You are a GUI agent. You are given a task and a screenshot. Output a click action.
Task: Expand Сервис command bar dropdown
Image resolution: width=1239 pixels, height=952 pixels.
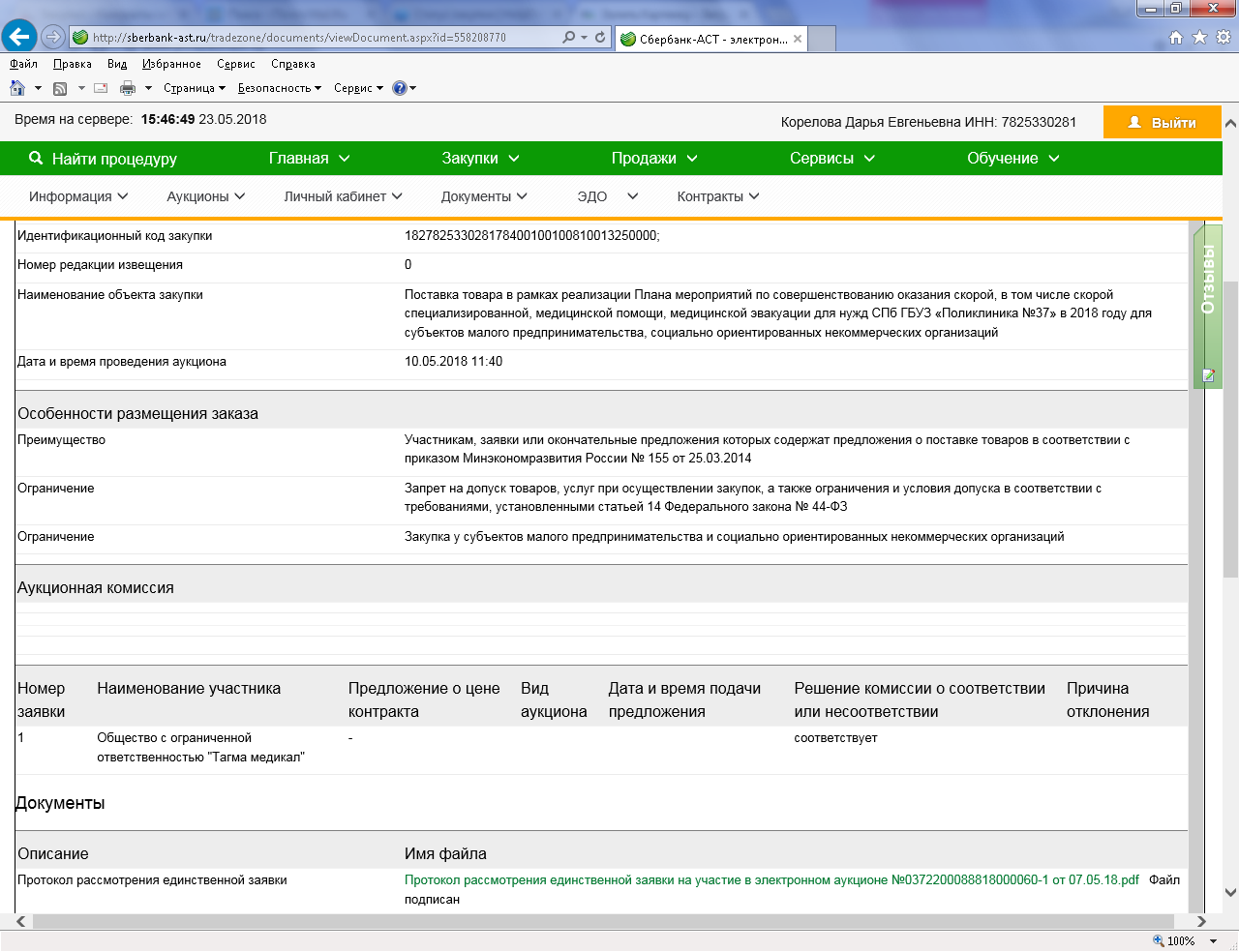pyautogui.click(x=358, y=88)
